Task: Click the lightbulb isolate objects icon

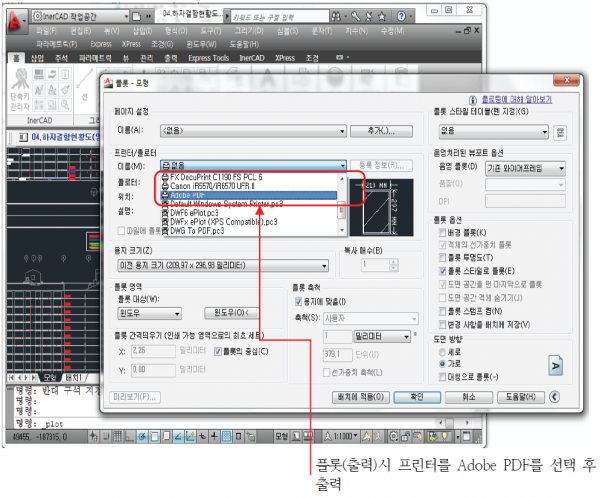Action: click(445, 436)
